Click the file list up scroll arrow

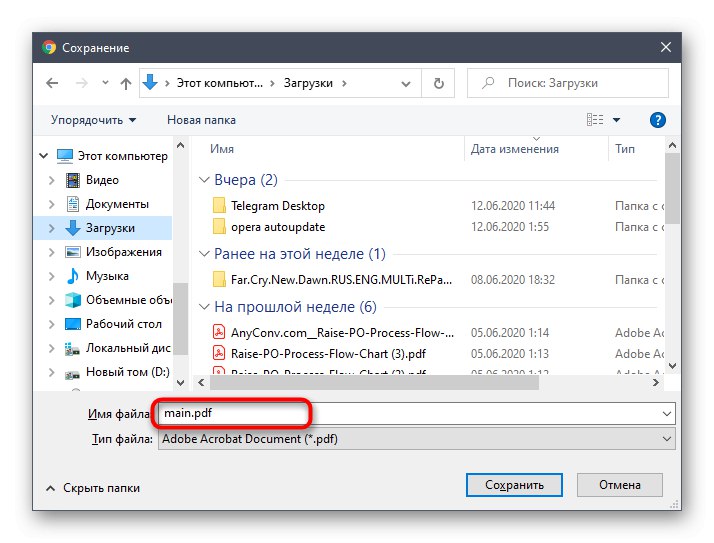point(672,146)
